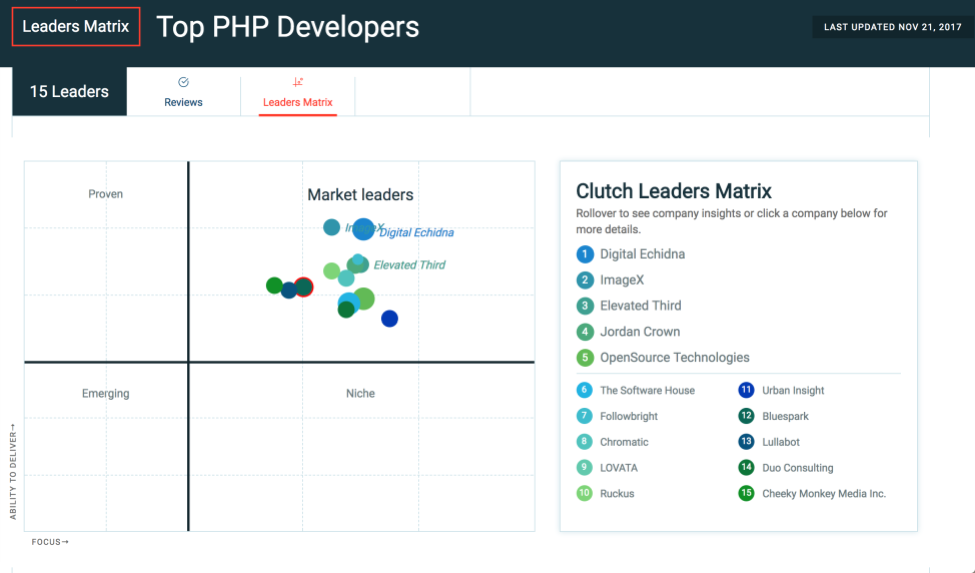Click the number 3 badge for Elevated Third
The image size is (975, 573).
[x=585, y=306]
